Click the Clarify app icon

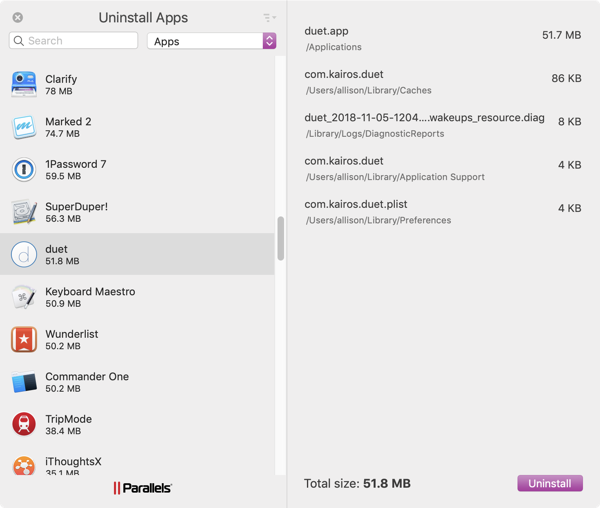24,84
